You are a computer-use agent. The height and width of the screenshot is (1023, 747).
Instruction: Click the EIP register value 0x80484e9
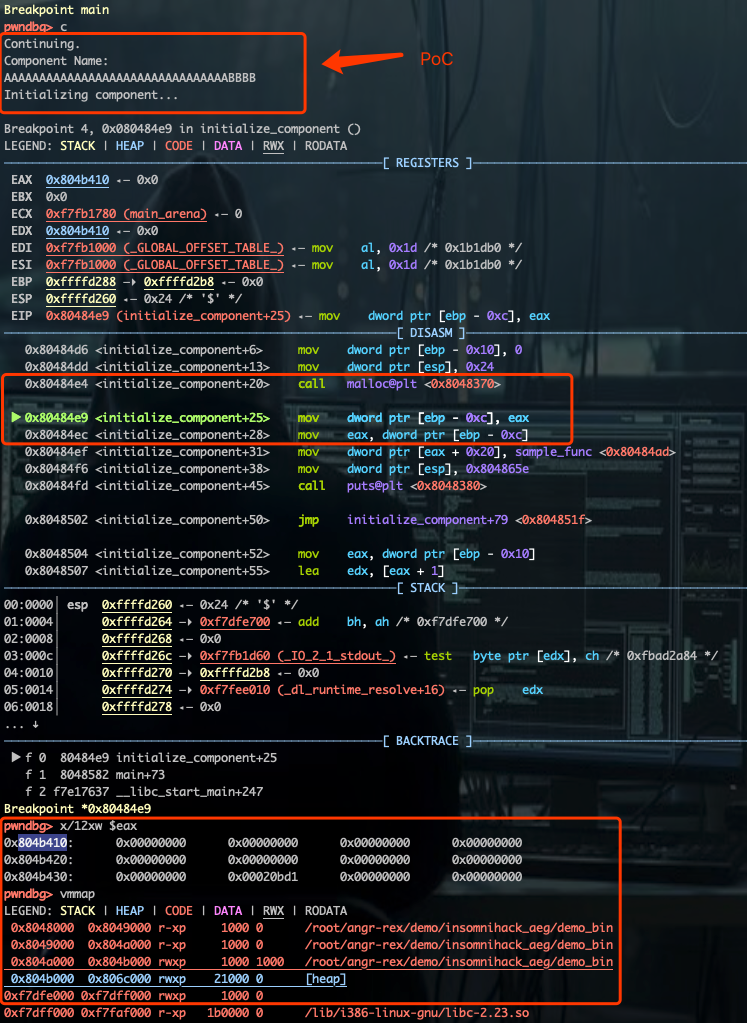pyautogui.click(x=77, y=316)
